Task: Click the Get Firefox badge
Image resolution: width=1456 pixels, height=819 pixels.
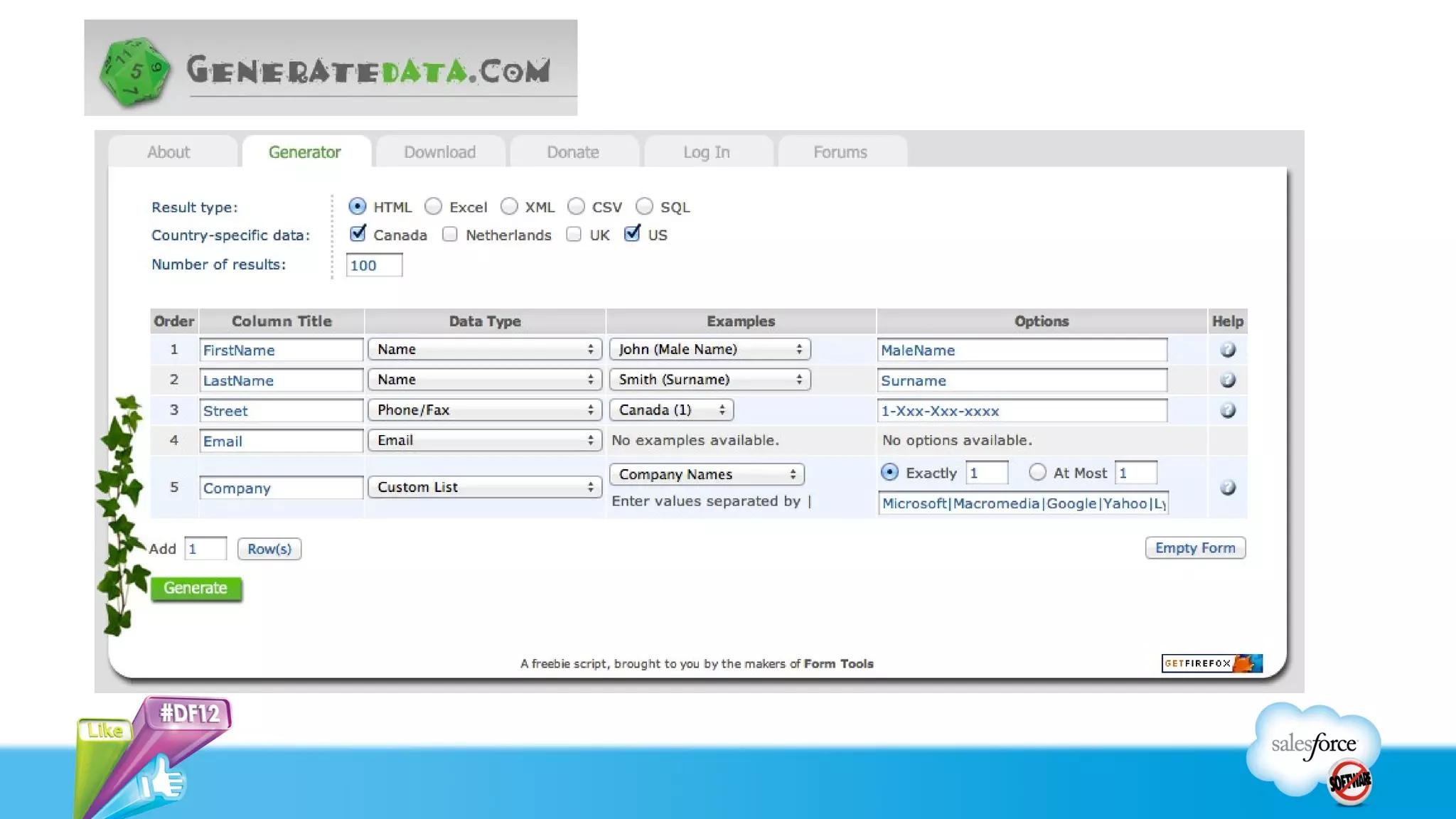Action: (x=1211, y=663)
